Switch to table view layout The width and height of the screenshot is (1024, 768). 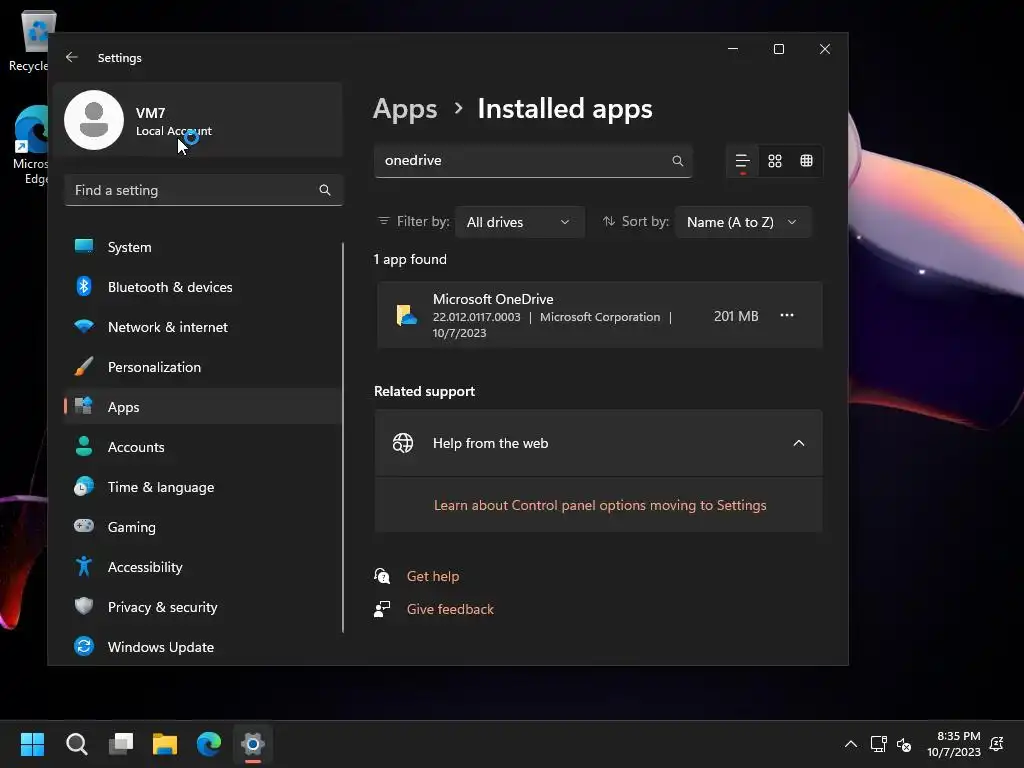tap(807, 161)
